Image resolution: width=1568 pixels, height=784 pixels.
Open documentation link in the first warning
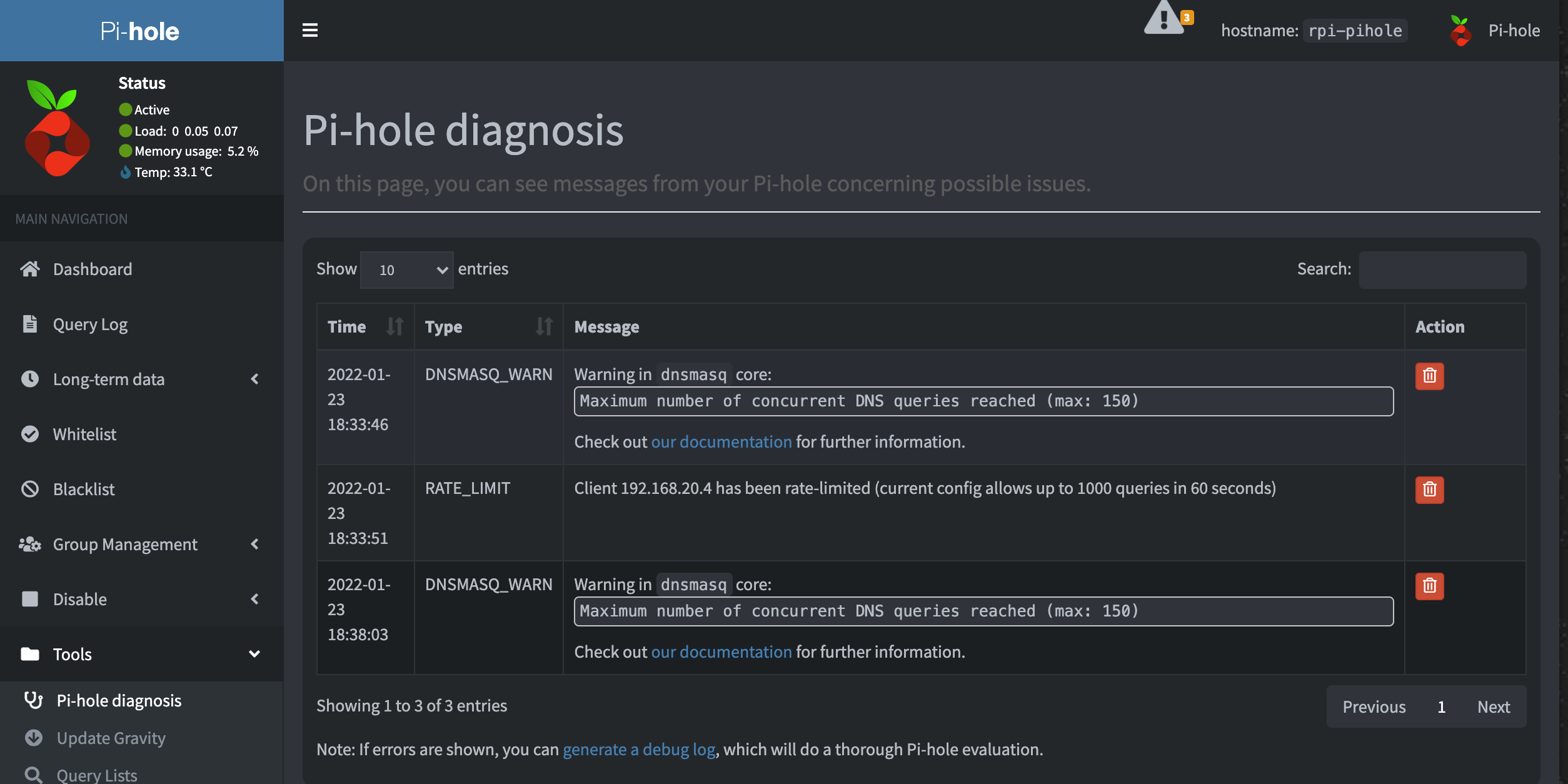click(721, 441)
